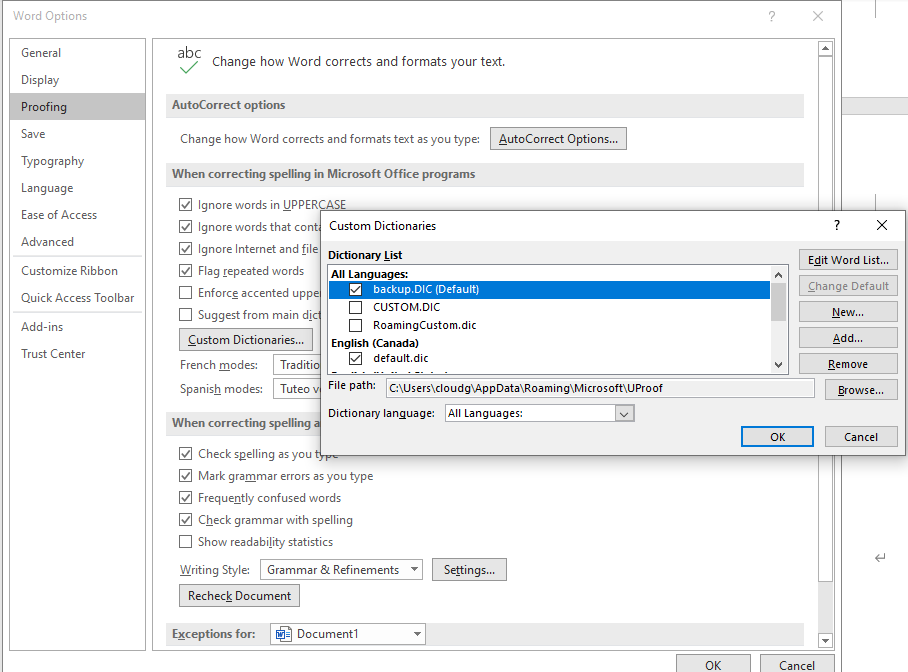The image size is (908, 672).
Task: Toggle Flag repeated words checkbox
Action: (x=185, y=271)
